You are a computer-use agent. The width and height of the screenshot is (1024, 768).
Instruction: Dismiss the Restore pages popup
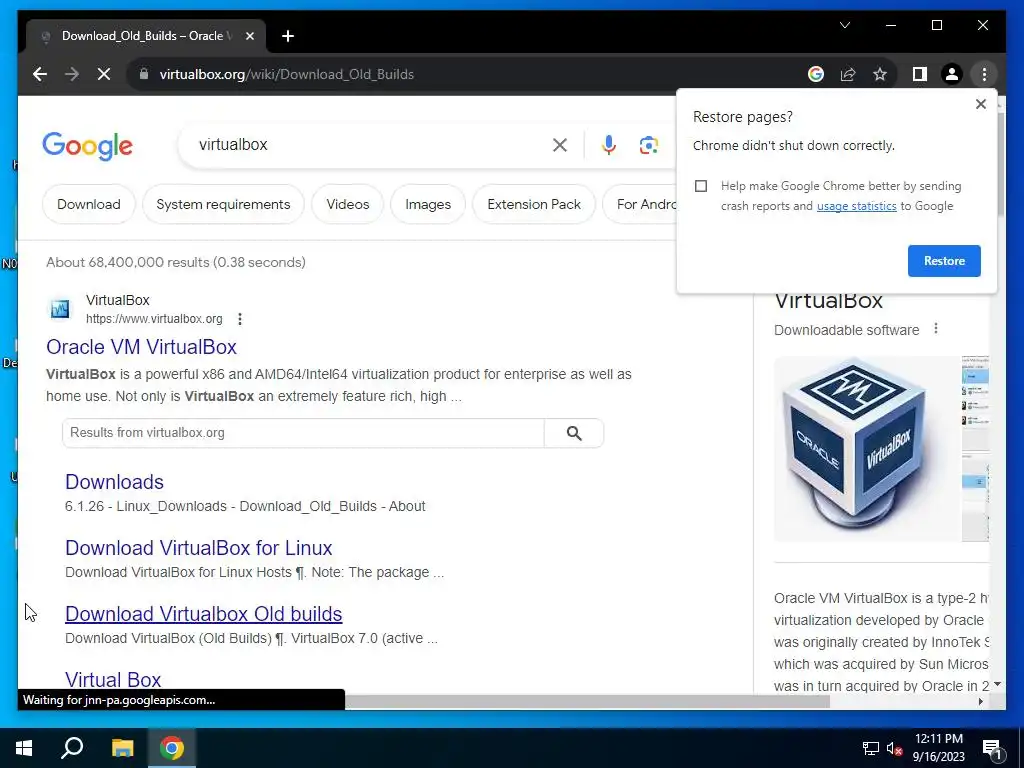[980, 104]
